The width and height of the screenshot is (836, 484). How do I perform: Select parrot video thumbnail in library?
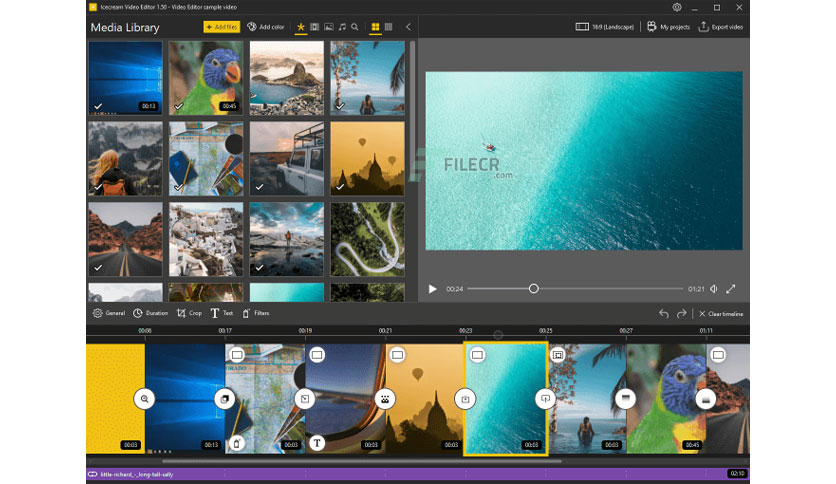point(206,78)
